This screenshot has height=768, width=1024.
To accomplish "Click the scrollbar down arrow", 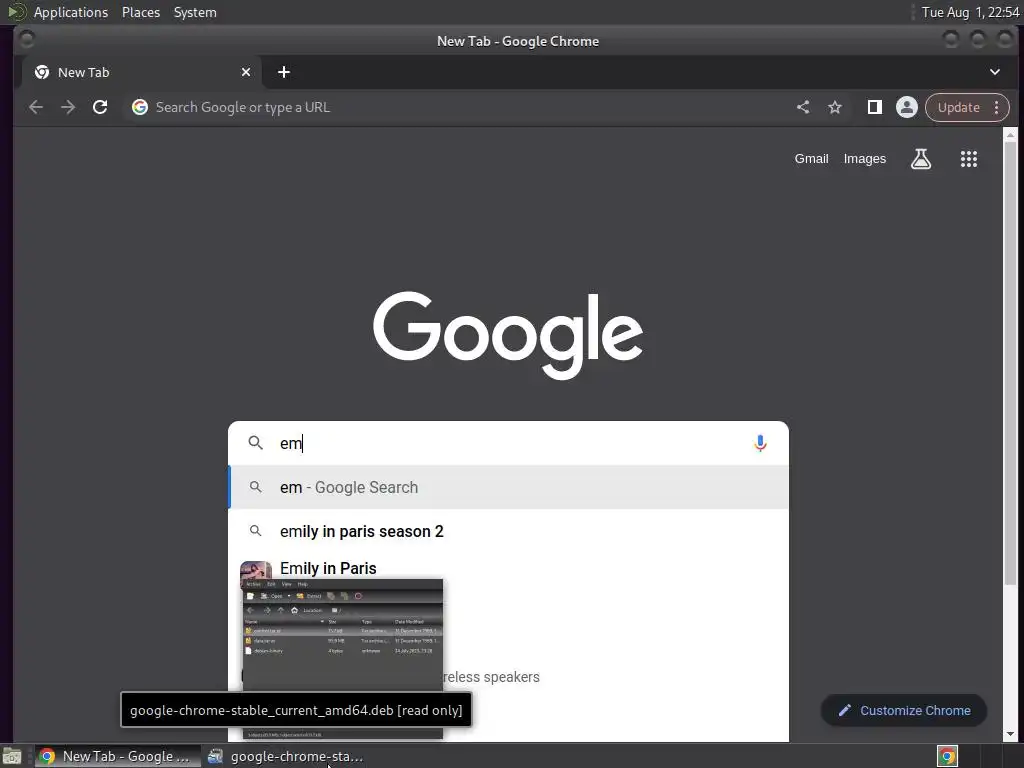I will 1010,734.
